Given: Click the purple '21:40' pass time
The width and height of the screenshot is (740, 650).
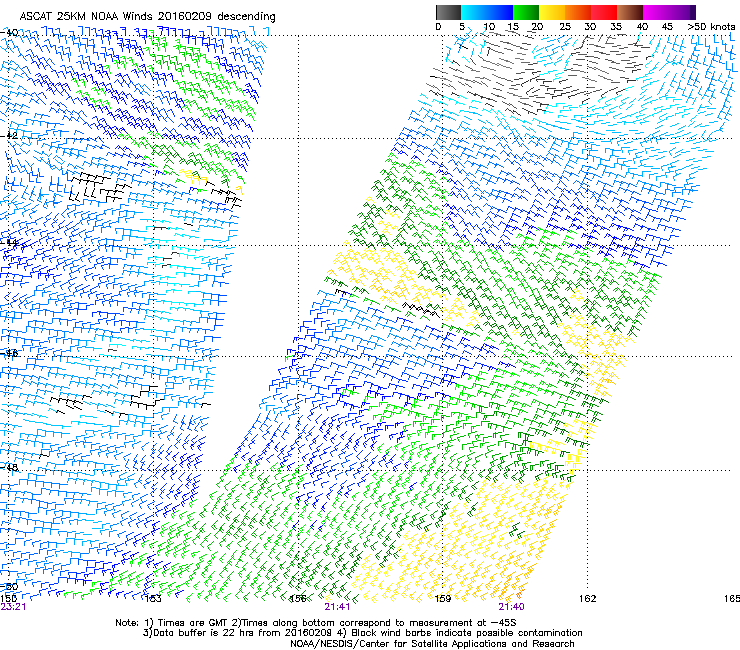Looking at the screenshot, I should click(511, 607).
